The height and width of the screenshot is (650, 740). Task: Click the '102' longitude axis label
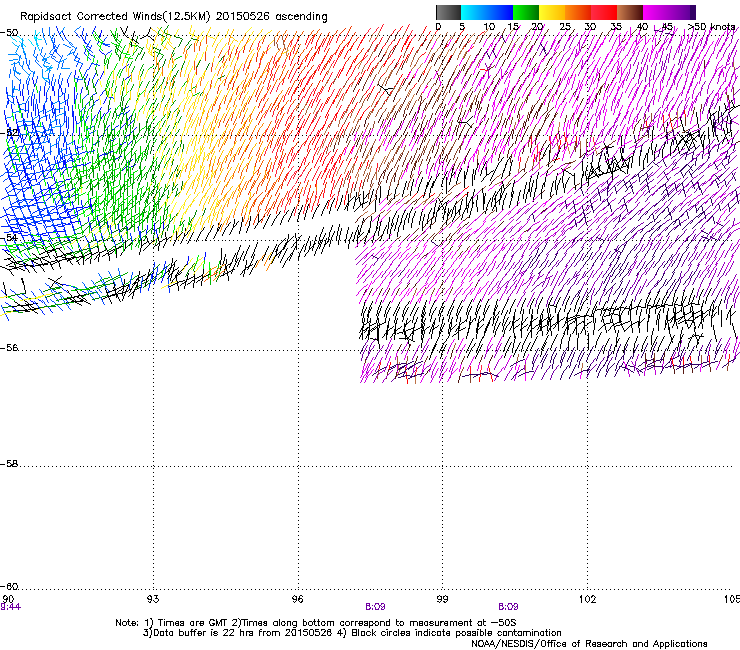587,599
